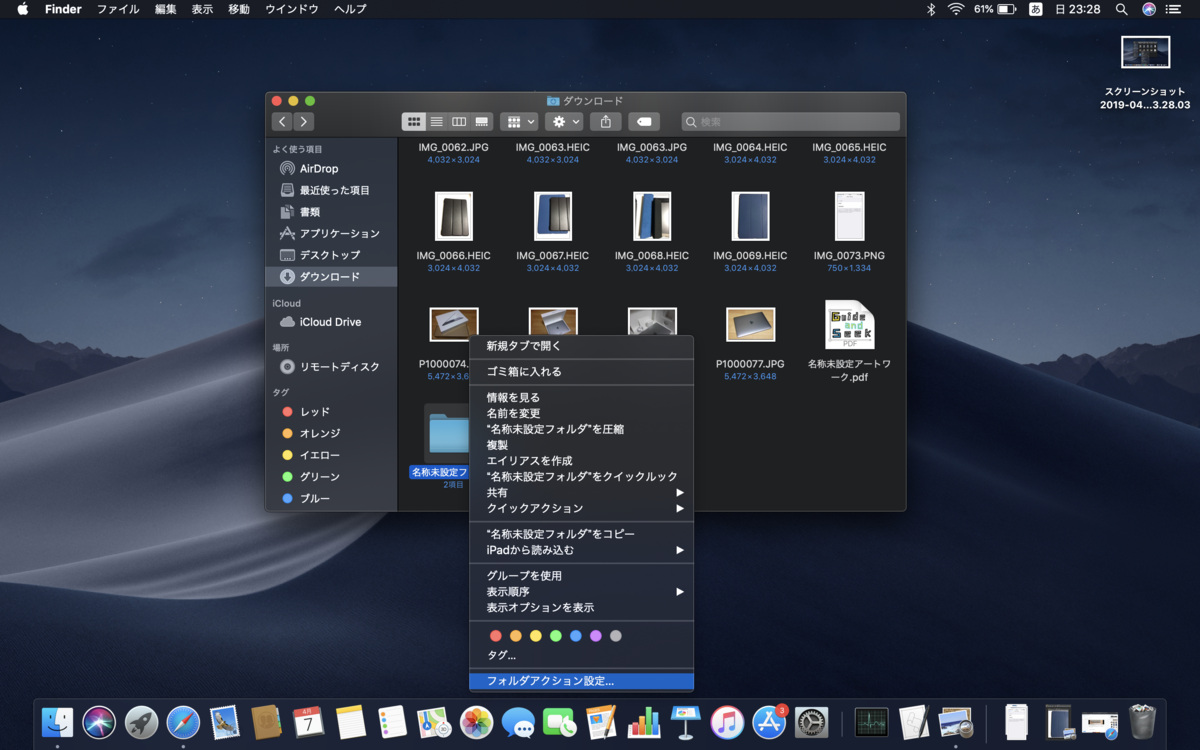Open 書類 in the sidebar
Viewport: 1200px width, 750px height.
(x=331, y=212)
